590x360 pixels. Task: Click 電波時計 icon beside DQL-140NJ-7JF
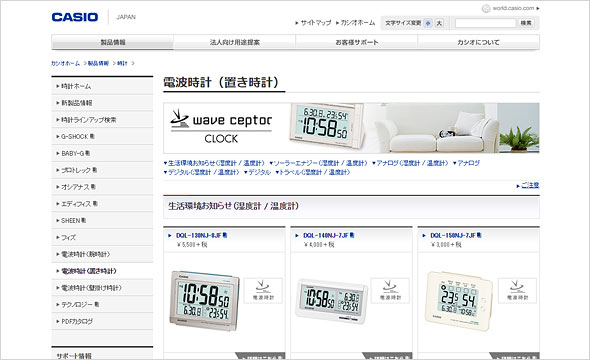pyautogui.click(x=390, y=290)
